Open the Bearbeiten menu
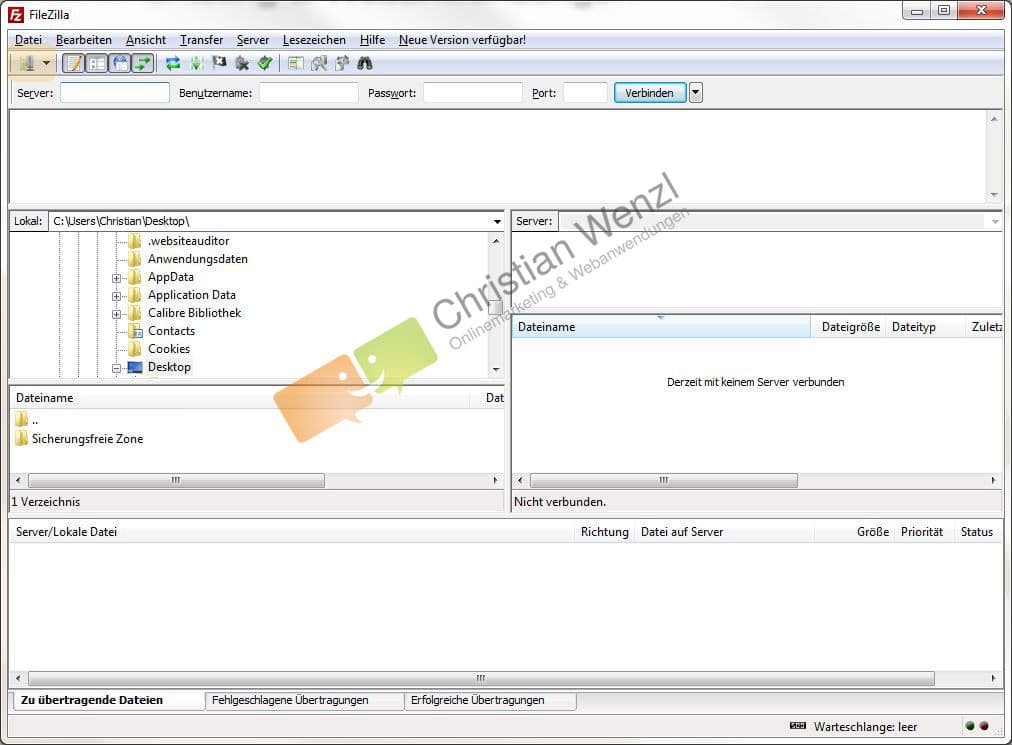The image size is (1012, 745). [84, 40]
